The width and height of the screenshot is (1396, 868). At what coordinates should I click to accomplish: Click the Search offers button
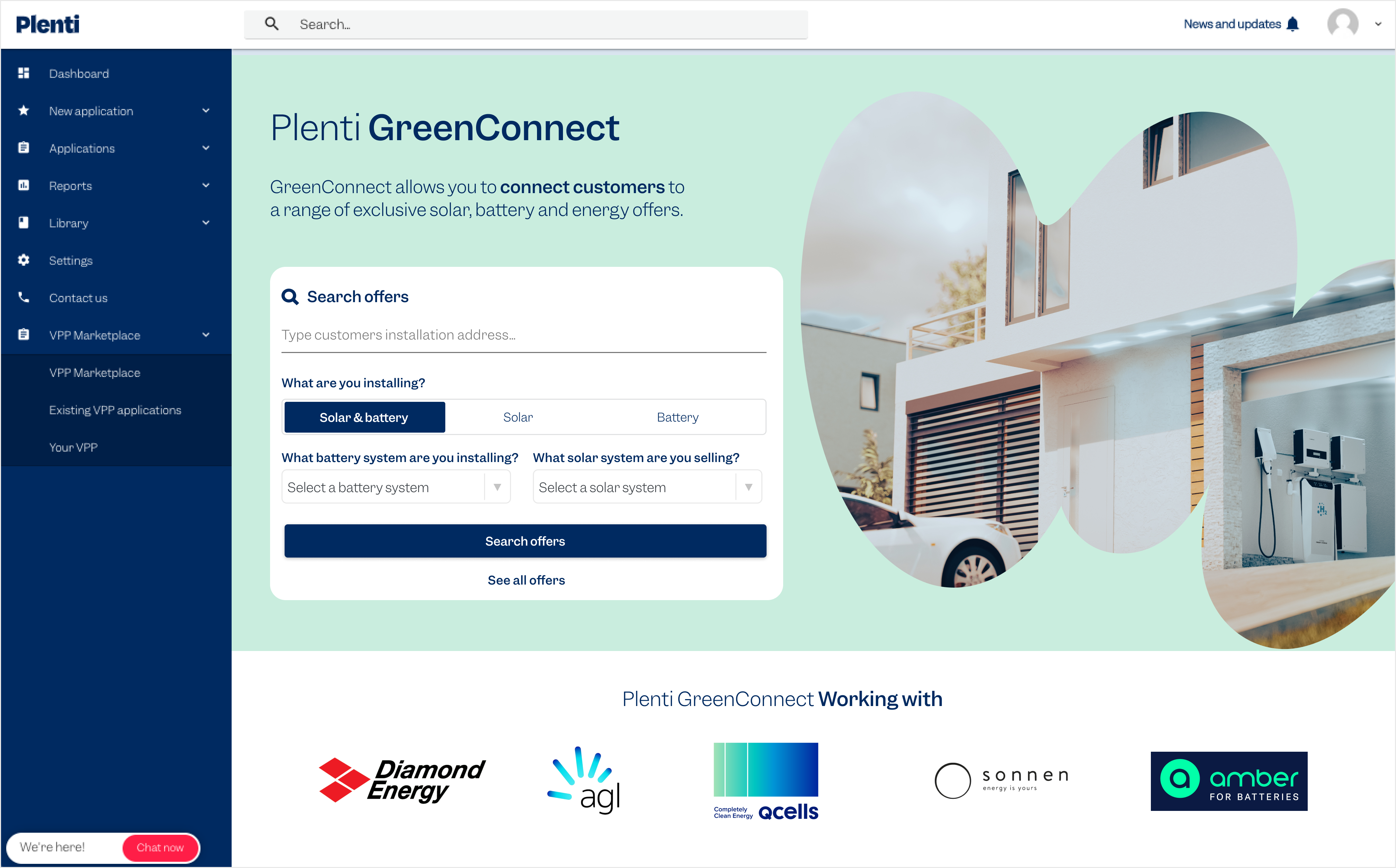(525, 541)
